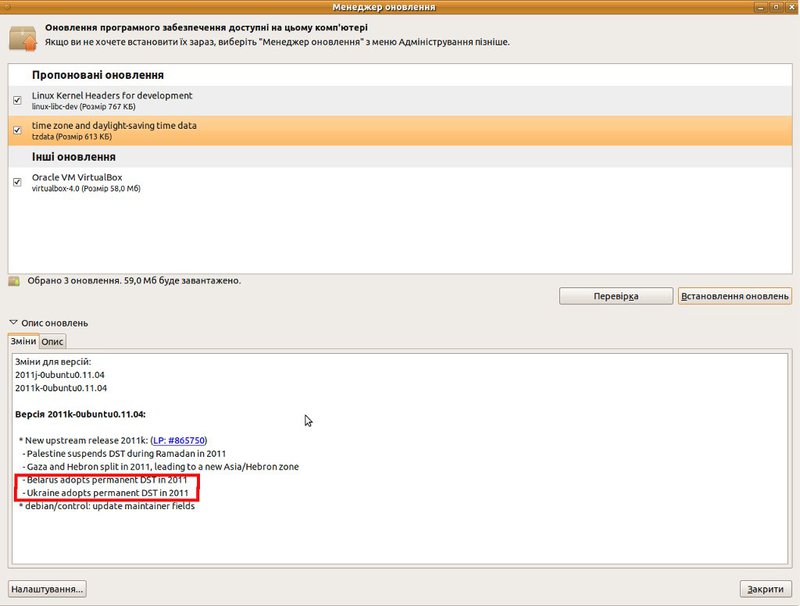Select the "Зміни" tab
Screen dimensions: 800x606
coord(23,342)
